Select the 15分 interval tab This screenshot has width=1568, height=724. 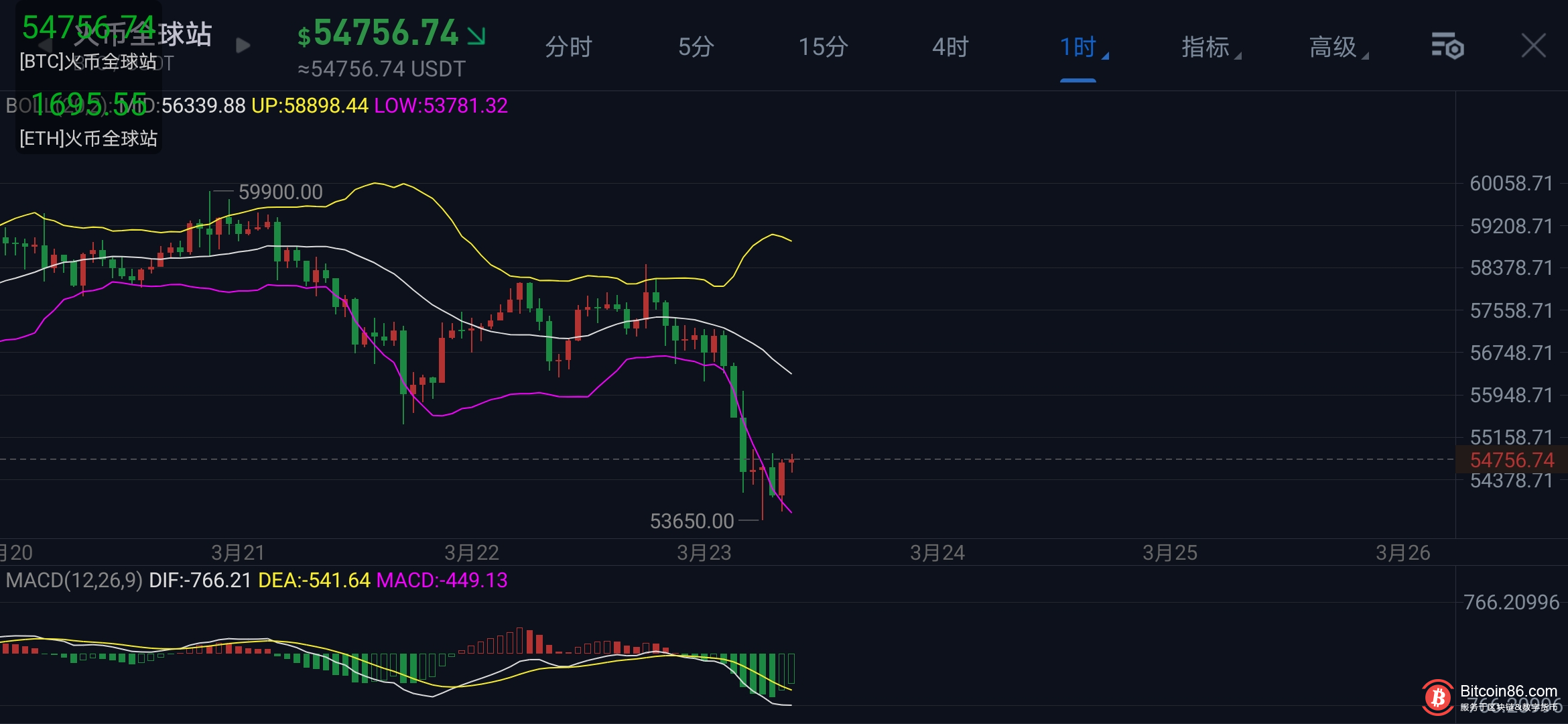pos(823,48)
